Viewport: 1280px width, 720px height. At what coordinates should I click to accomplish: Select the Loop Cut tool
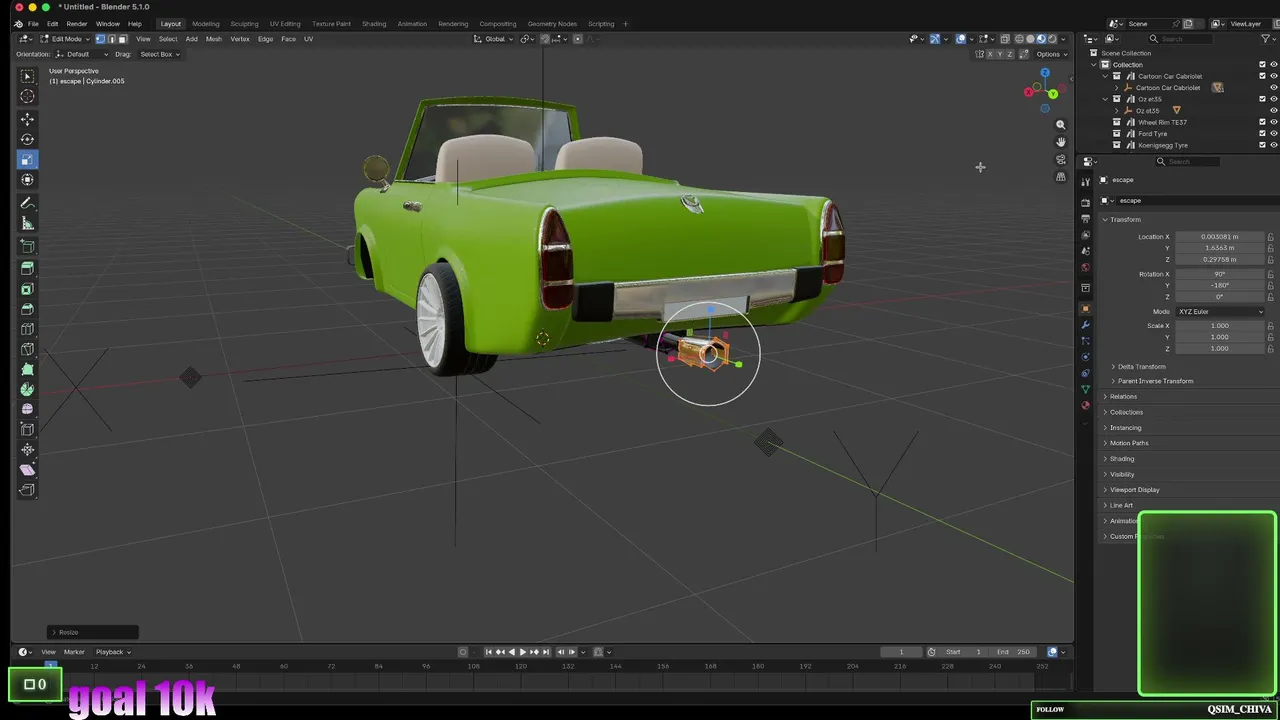27,329
